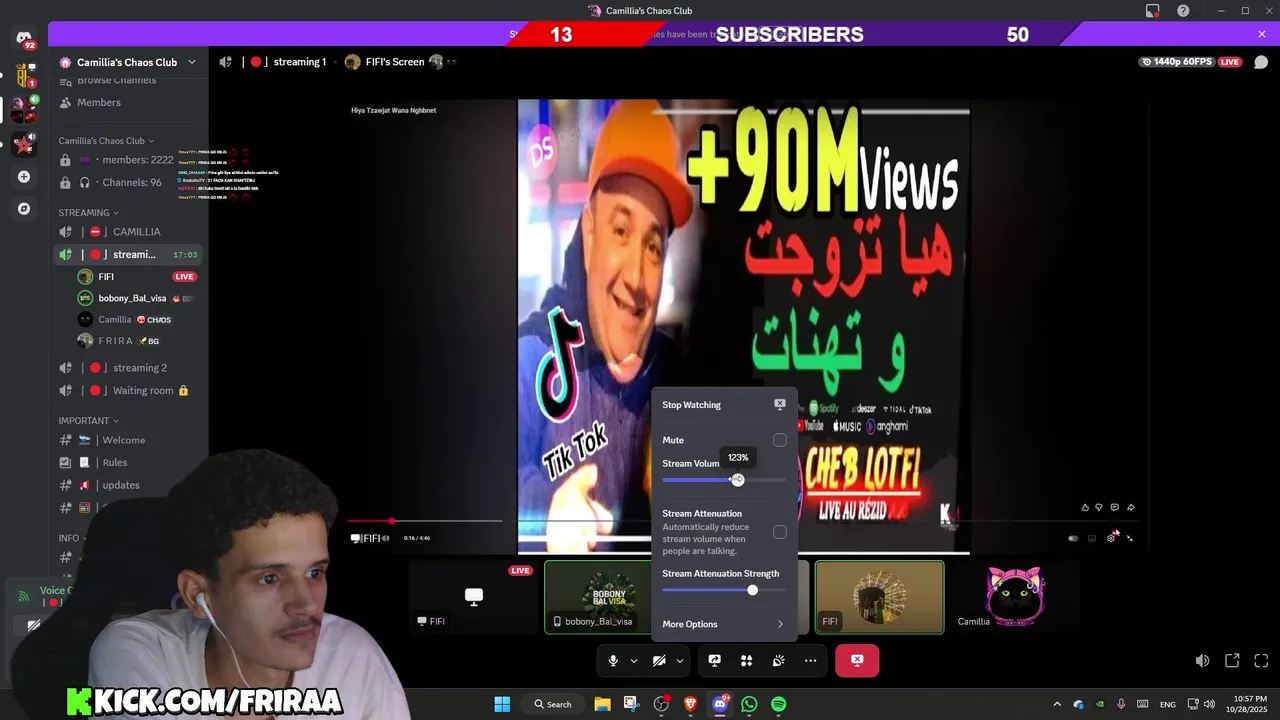The image size is (1280, 720).
Task: Enter full screen for the stream
Action: [1261, 661]
